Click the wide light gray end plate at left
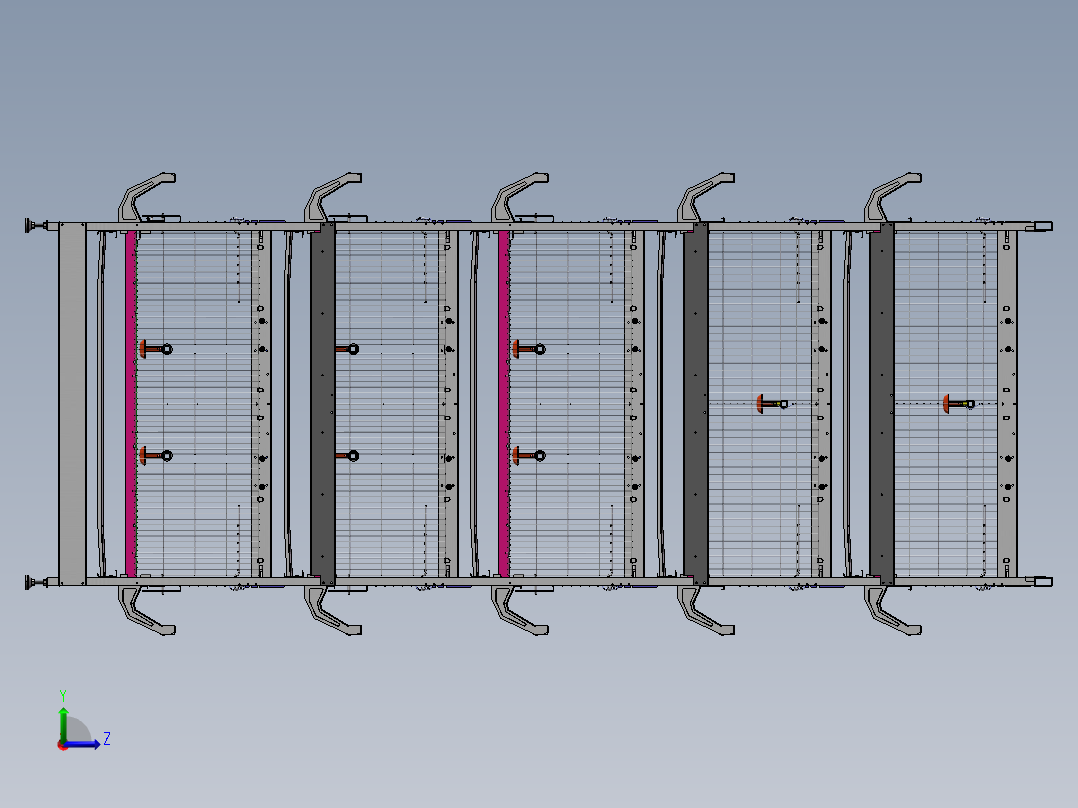 point(72,403)
